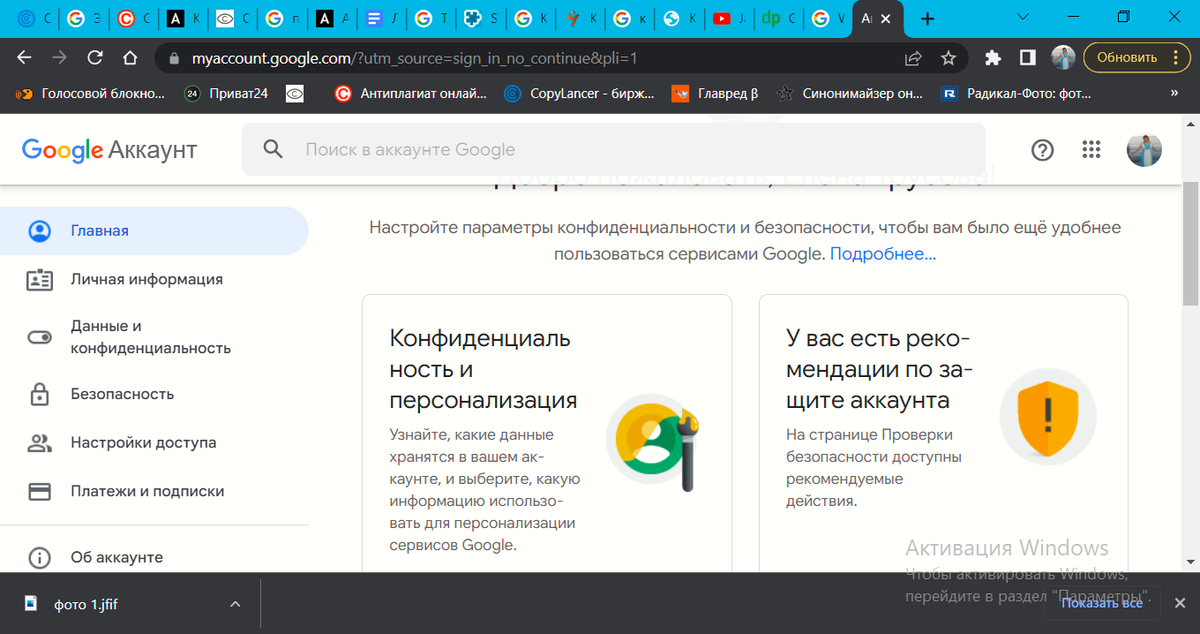The height and width of the screenshot is (634, 1200).
Task: Go back to the previous page
Action: (26, 58)
